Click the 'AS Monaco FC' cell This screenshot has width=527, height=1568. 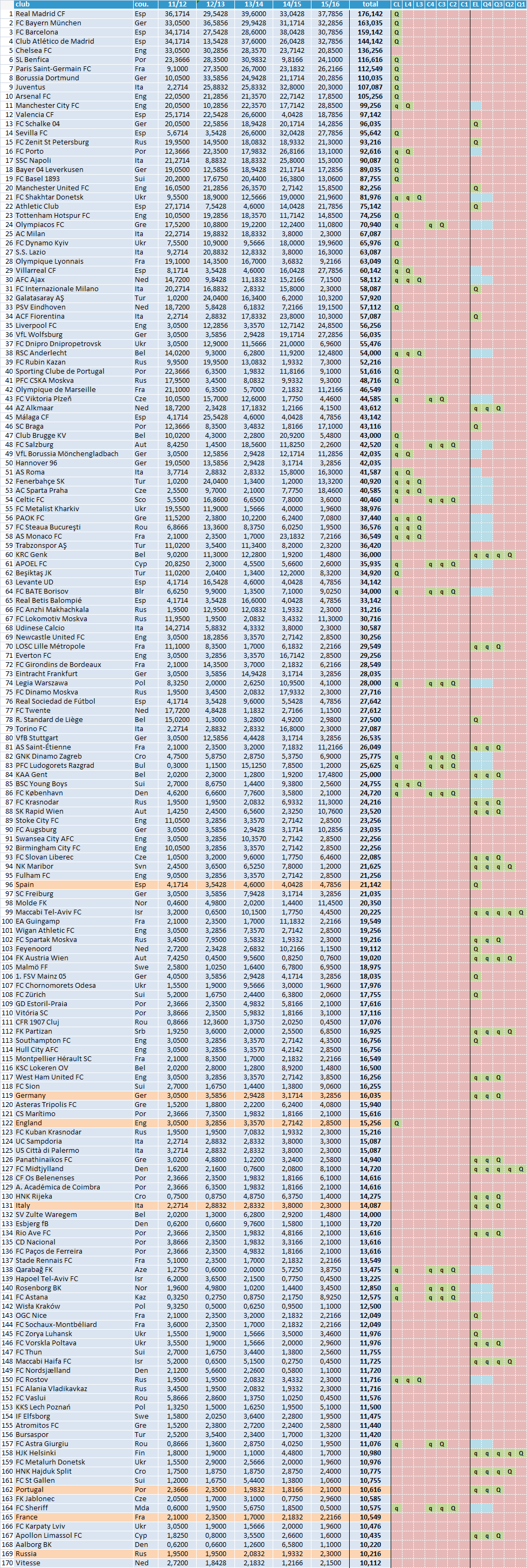[73, 537]
